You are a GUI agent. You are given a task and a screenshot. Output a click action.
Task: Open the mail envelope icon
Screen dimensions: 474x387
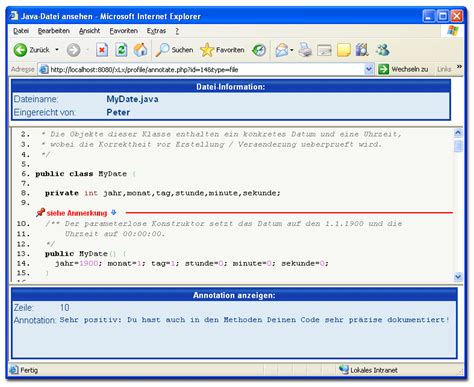tap(282, 50)
